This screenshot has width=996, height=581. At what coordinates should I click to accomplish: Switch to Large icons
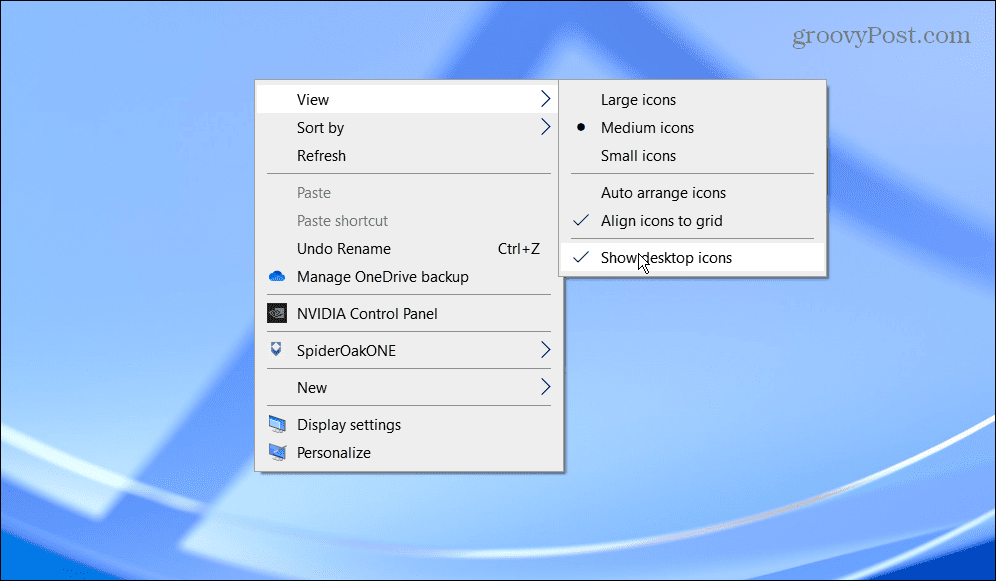637,99
